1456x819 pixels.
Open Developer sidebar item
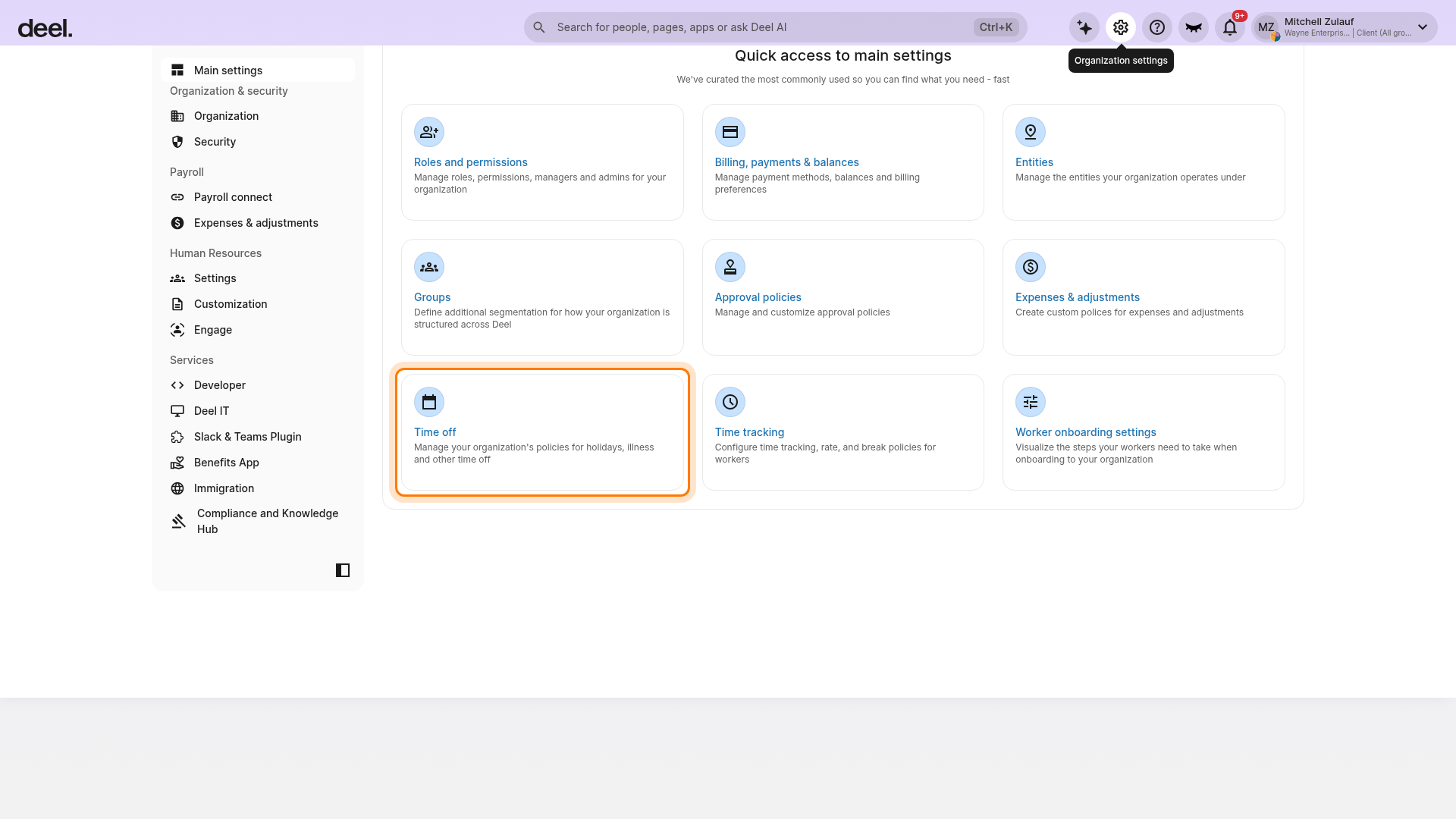click(x=258, y=385)
